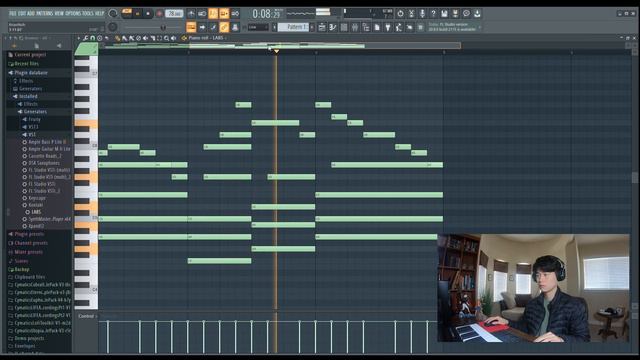Click the playhead marker in timeline
Screen dimensions: 640x360
tap(276, 51)
